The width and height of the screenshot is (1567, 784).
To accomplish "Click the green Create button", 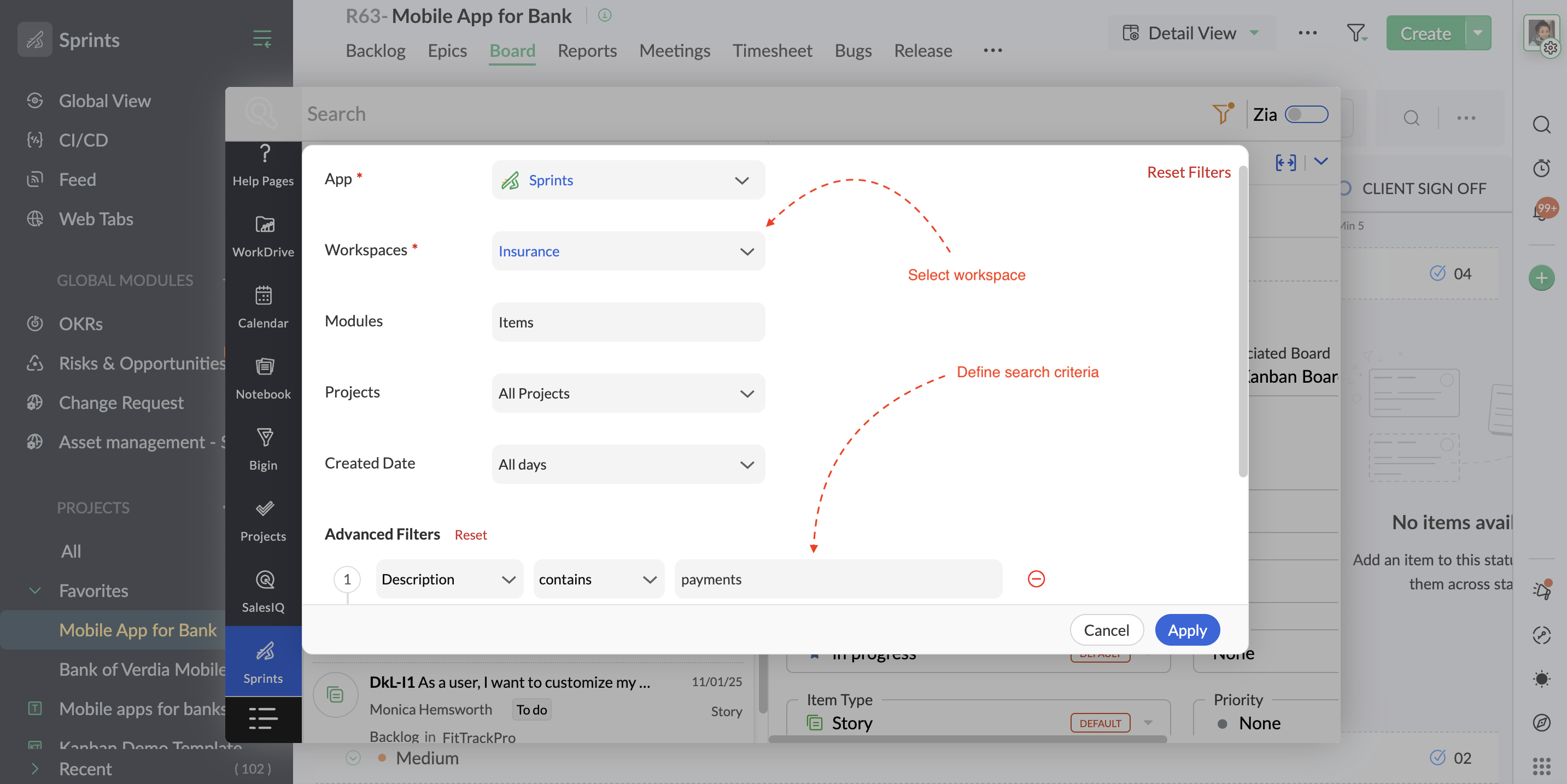I will [x=1425, y=33].
